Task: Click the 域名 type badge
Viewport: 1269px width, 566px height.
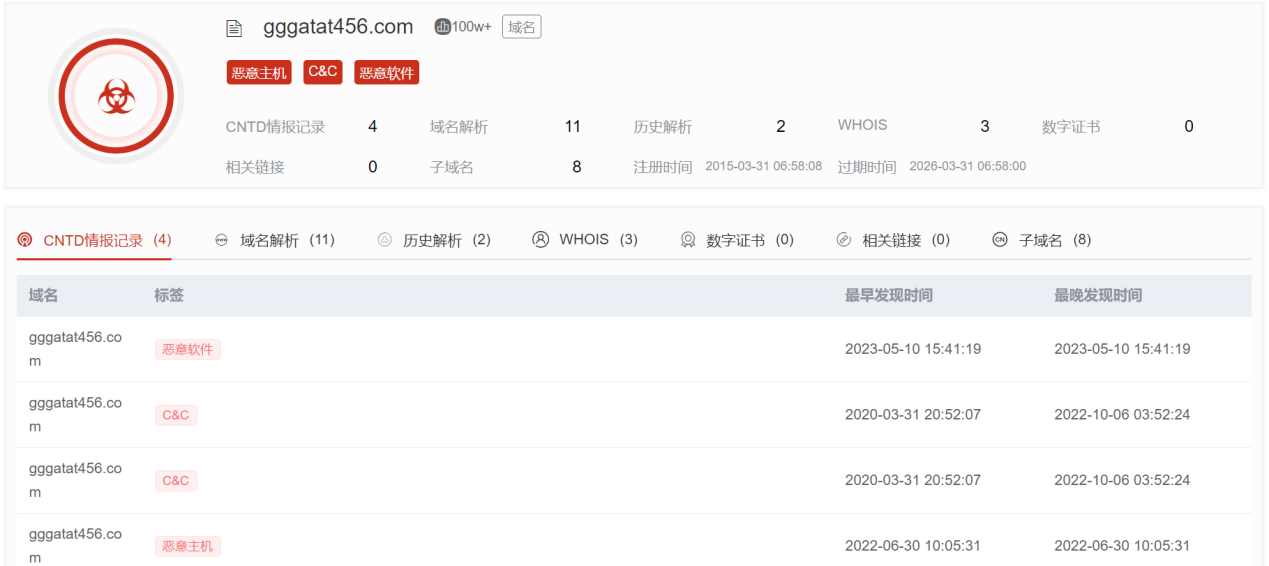Action: [521, 27]
